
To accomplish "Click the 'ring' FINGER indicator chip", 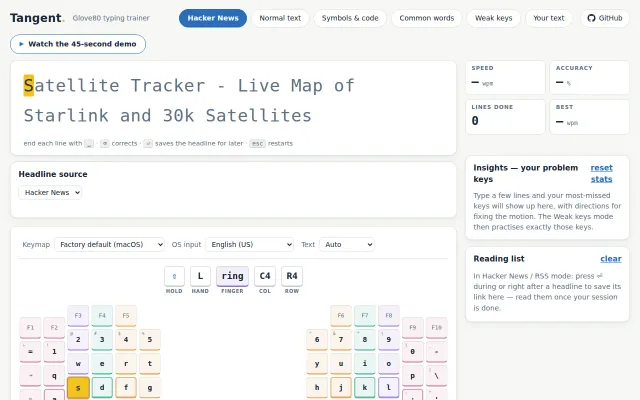I will [232, 276].
